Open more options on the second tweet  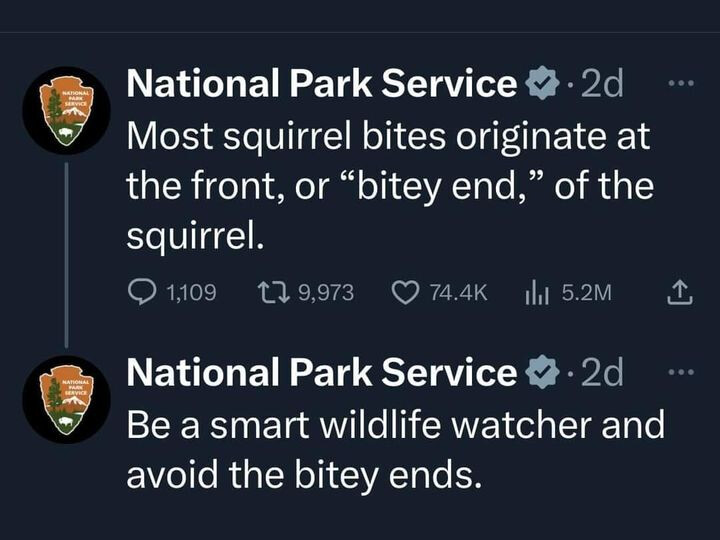coord(679,371)
